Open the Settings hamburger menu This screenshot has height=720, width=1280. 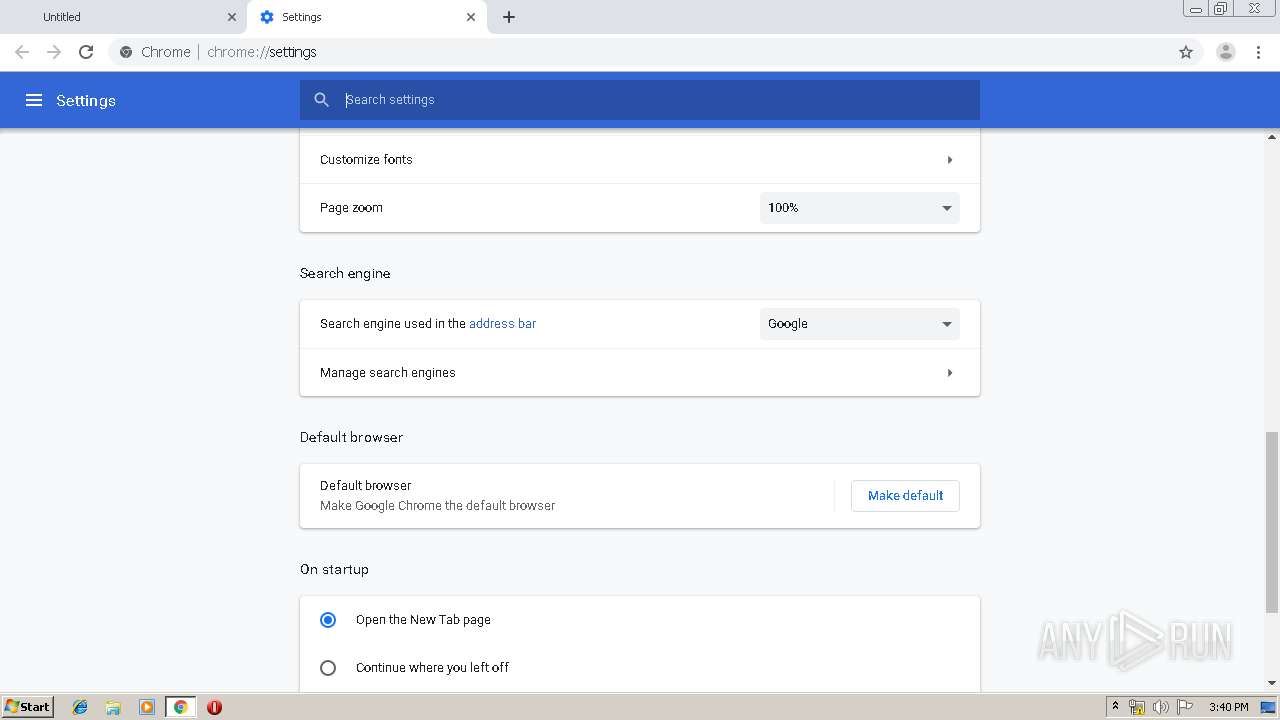tap(34, 100)
